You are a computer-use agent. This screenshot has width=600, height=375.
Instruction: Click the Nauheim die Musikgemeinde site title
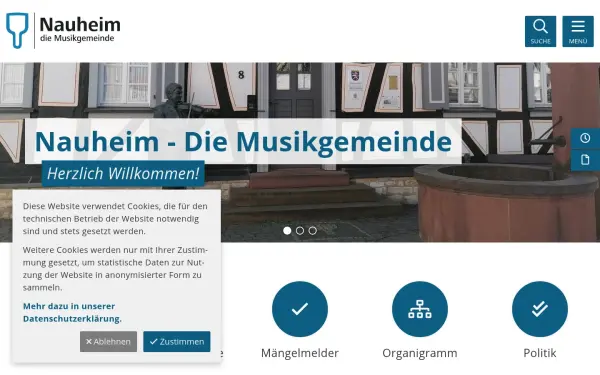click(80, 29)
